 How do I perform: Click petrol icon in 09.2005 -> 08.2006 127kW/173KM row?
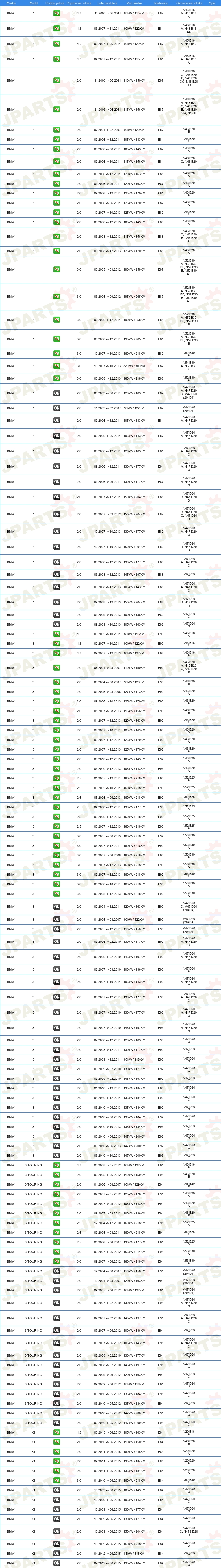click(57, 692)
